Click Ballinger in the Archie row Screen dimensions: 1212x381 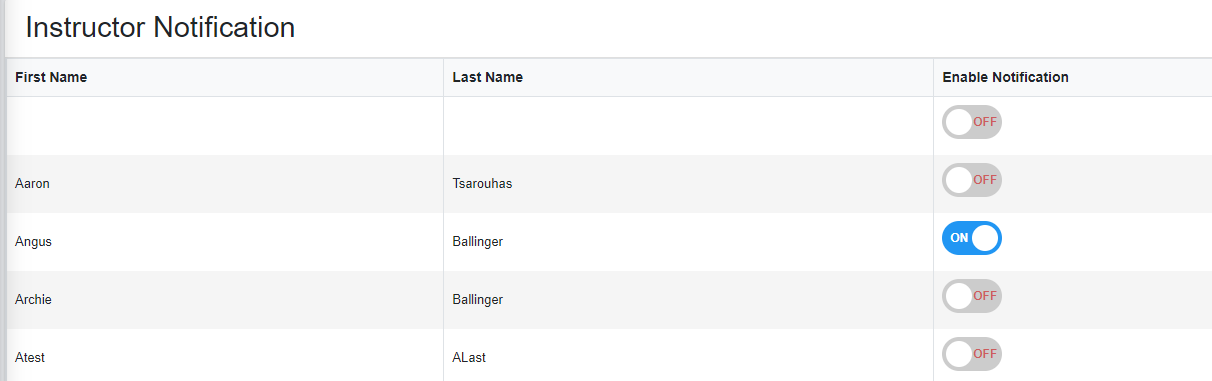(477, 300)
